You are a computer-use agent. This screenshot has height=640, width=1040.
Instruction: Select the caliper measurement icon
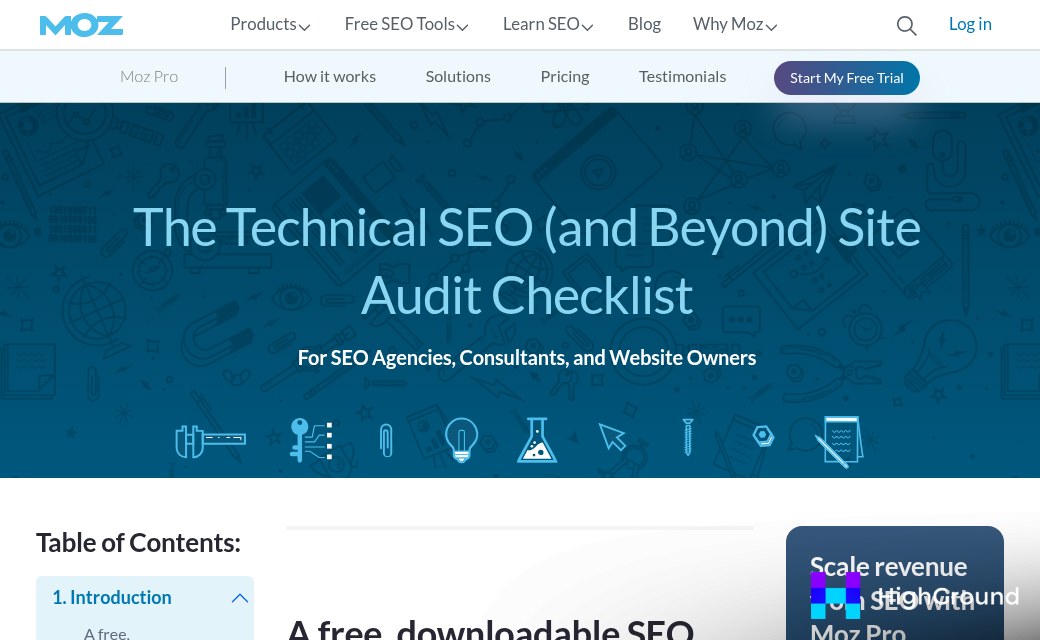(210, 440)
